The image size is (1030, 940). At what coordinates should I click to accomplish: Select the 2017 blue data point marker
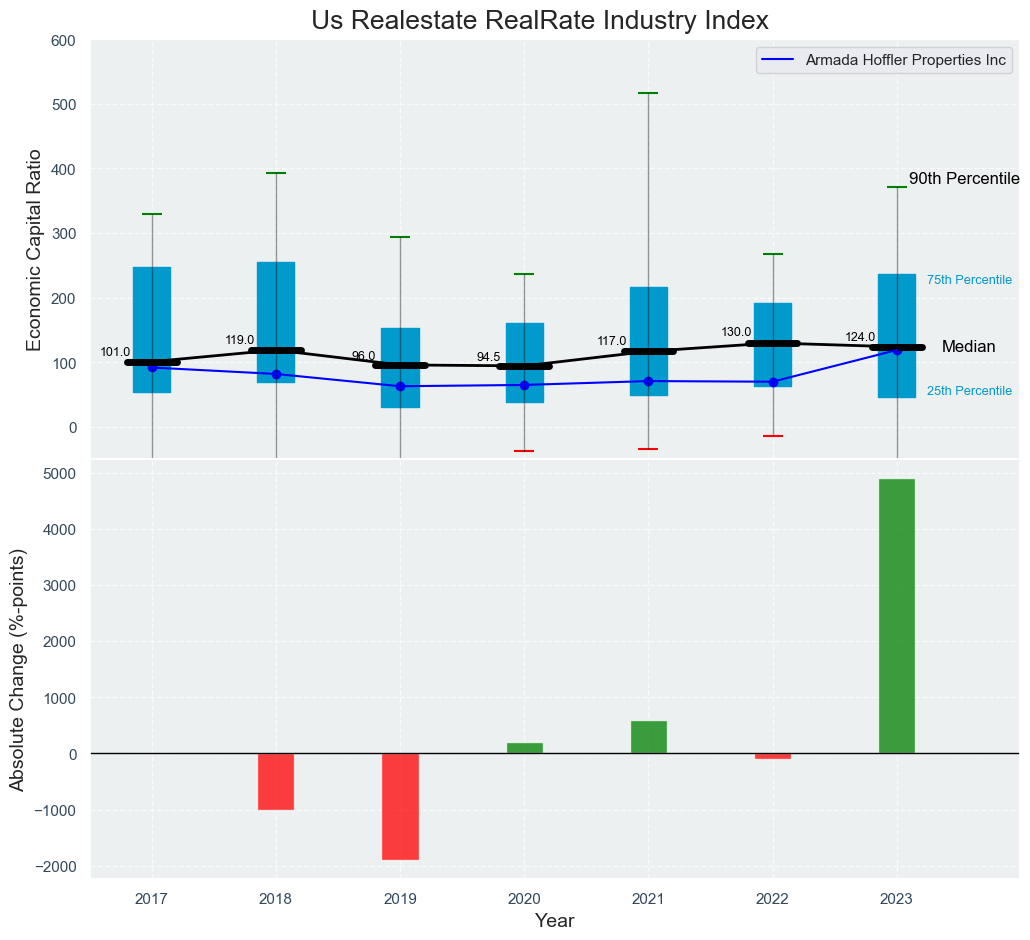pos(152,368)
